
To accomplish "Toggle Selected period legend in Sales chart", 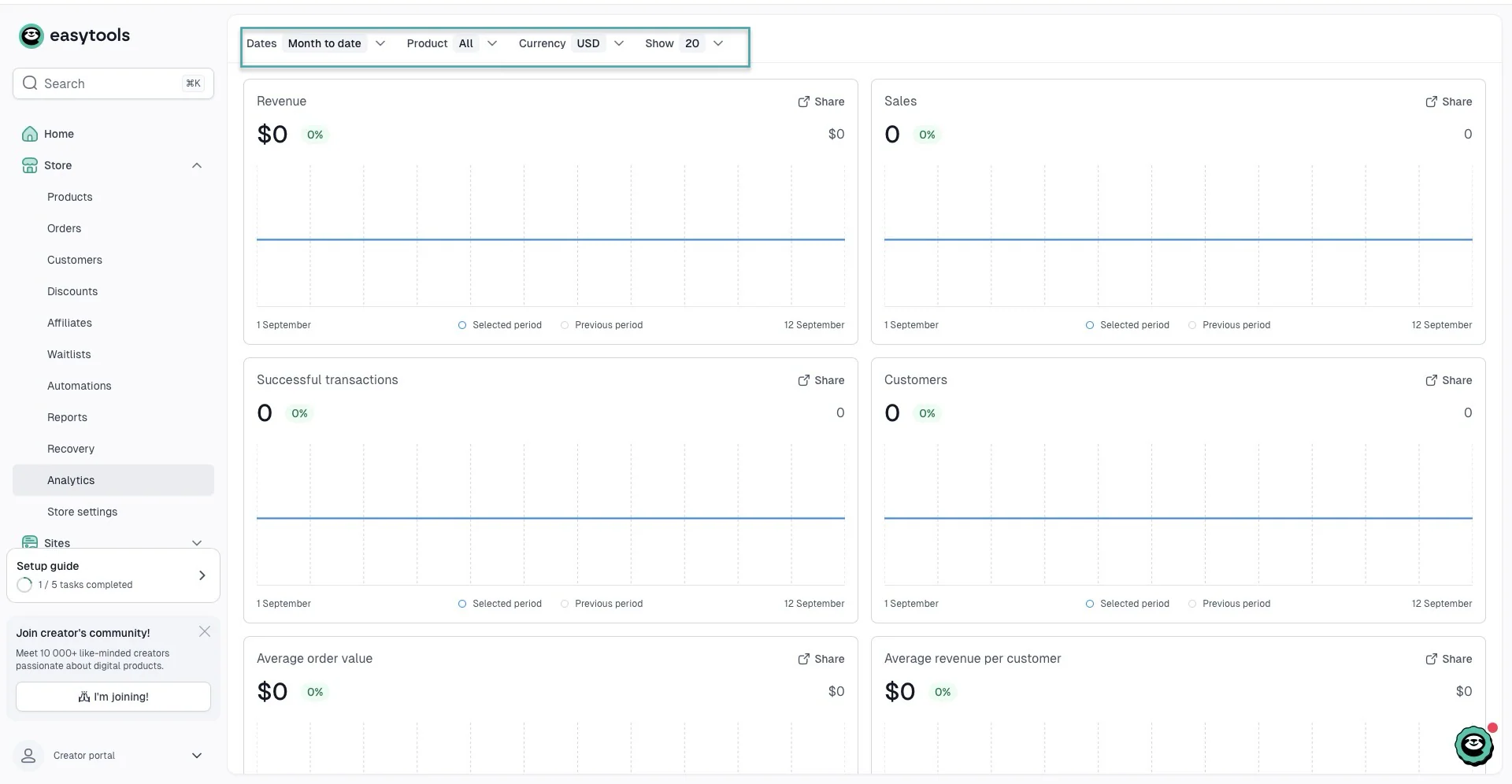I will point(1127,325).
